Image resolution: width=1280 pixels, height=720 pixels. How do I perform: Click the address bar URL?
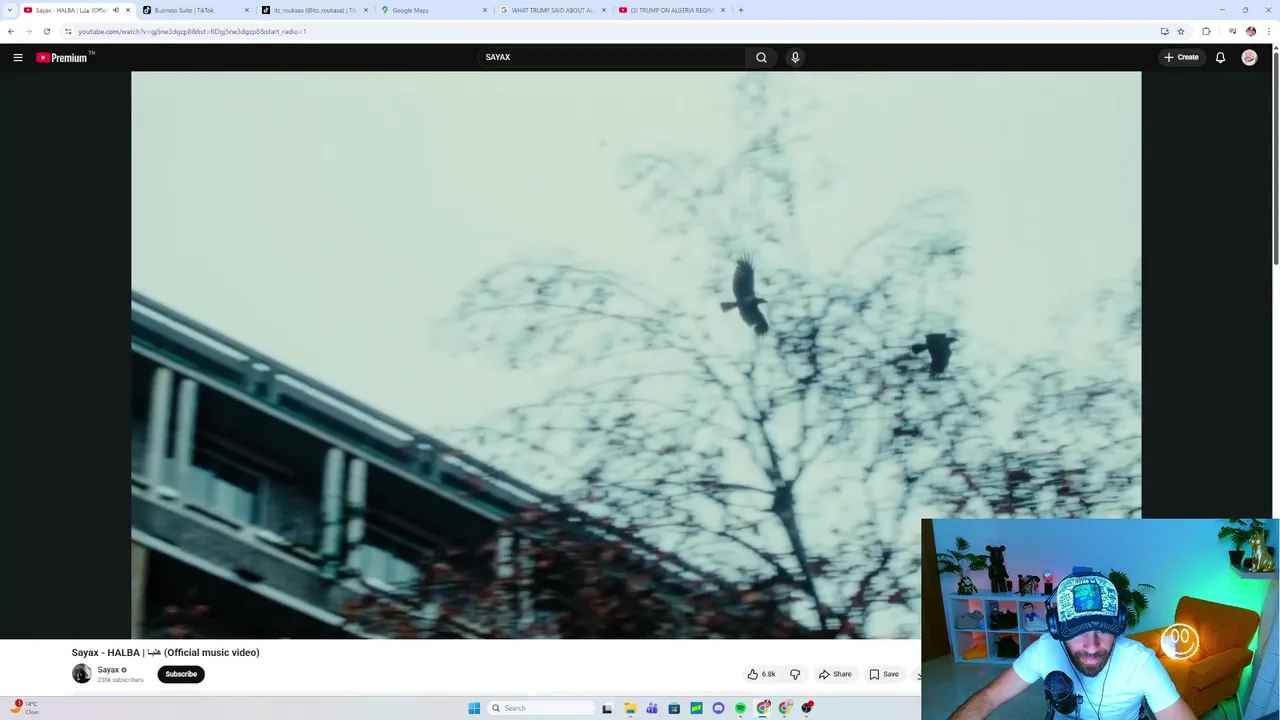coord(192,31)
